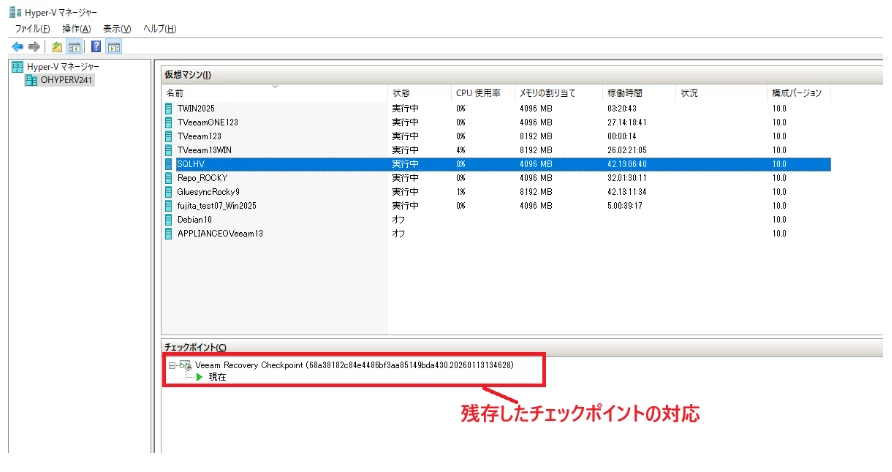Click the 4% CPU usage of TVeeam13WIN
Screen dimensions: 892x472
(x=461, y=150)
